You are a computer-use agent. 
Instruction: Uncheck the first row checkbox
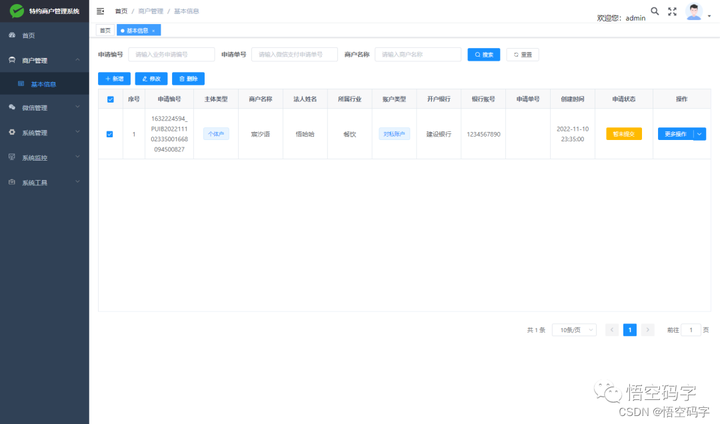[x=109, y=134]
